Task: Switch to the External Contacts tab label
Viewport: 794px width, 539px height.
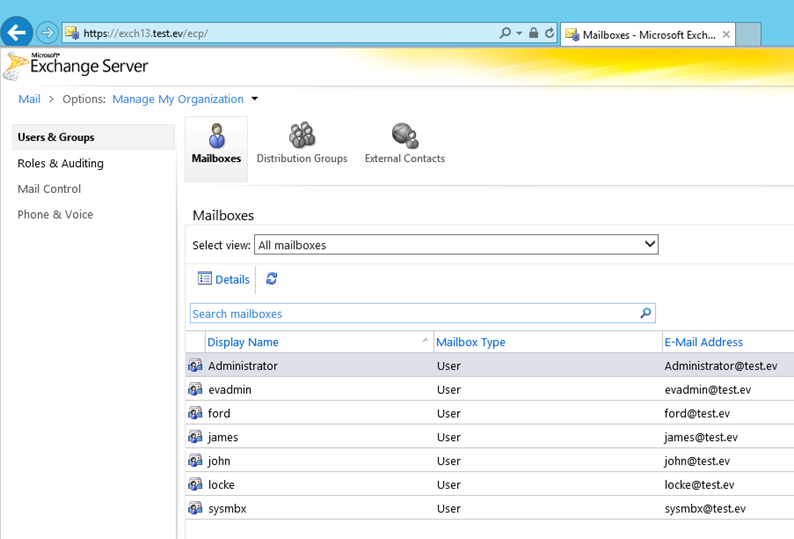Action: 405,159
